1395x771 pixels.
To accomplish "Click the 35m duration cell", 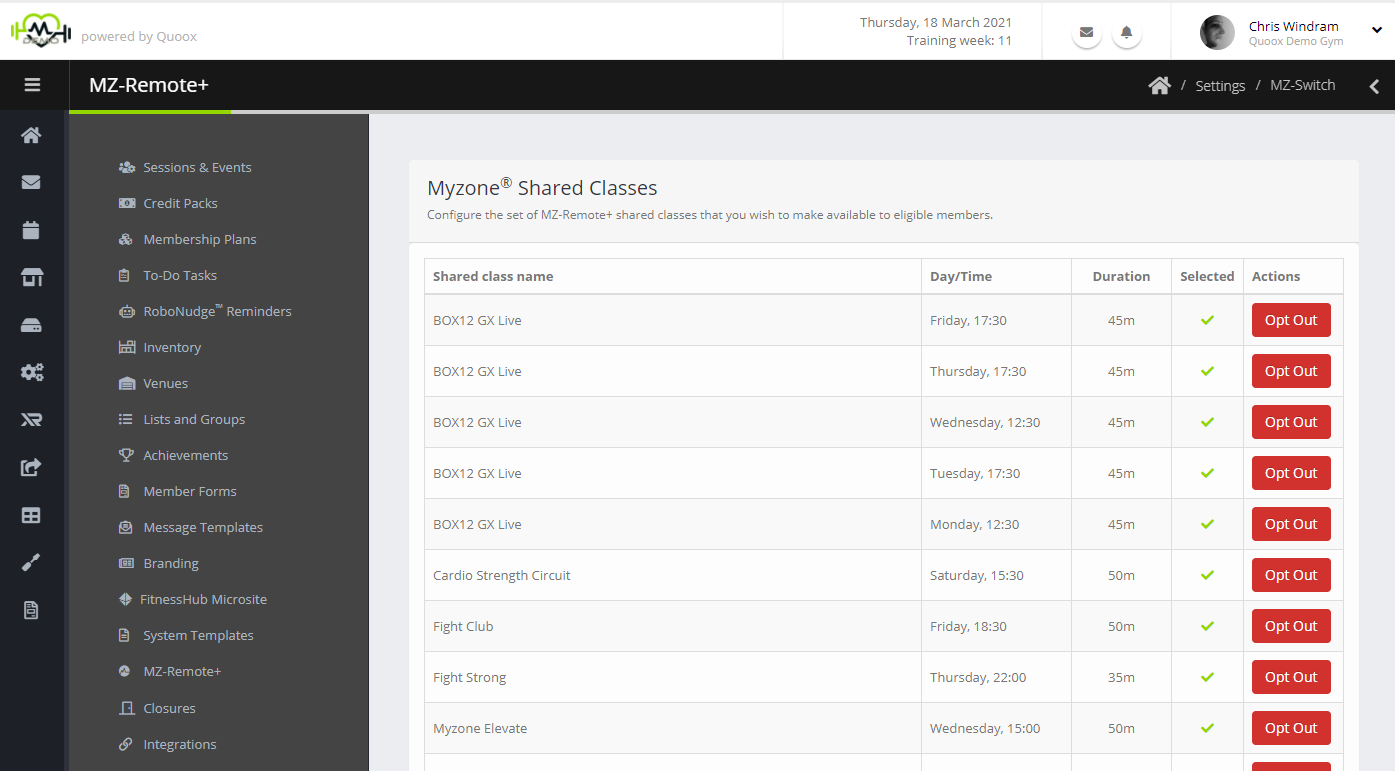I will coord(1121,677).
